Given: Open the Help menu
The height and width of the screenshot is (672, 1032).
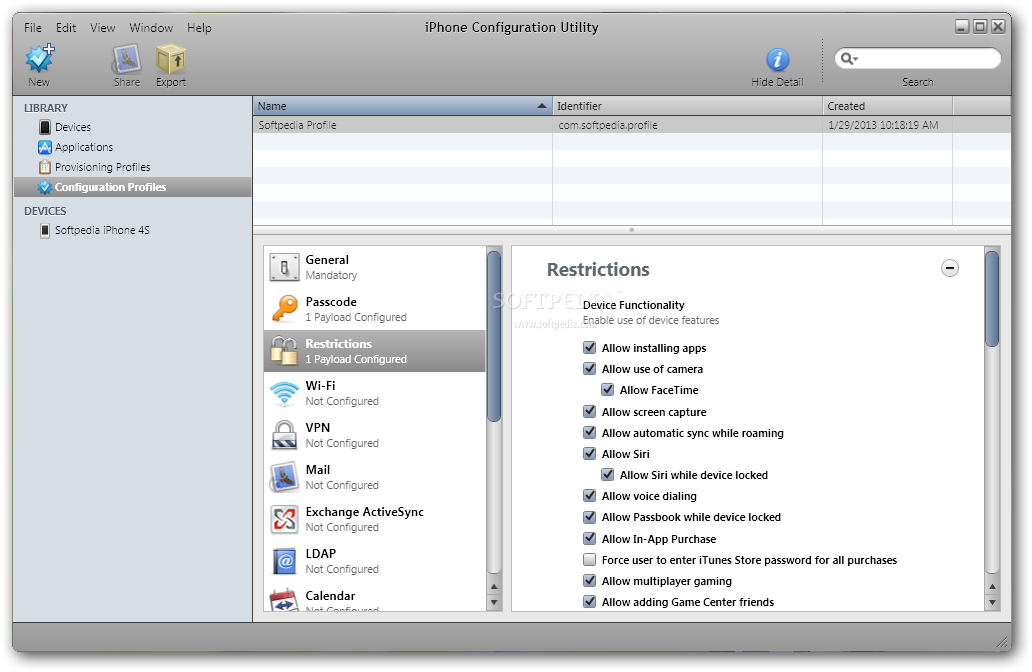Looking at the screenshot, I should click(199, 28).
